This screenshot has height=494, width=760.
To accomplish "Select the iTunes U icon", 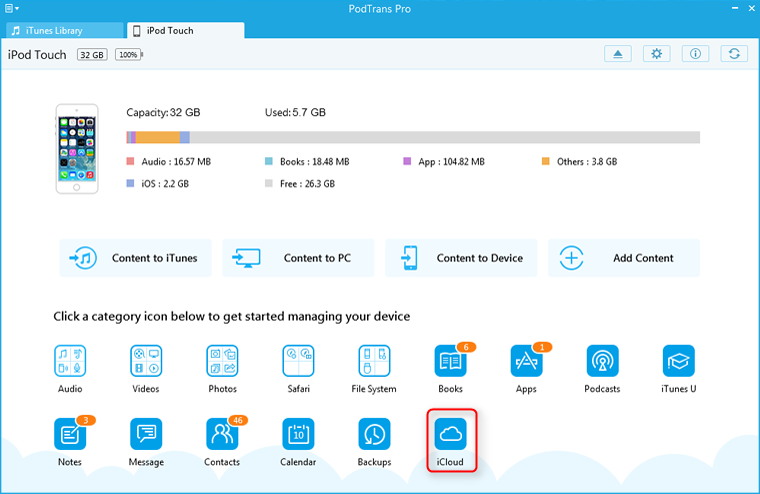I will (679, 361).
